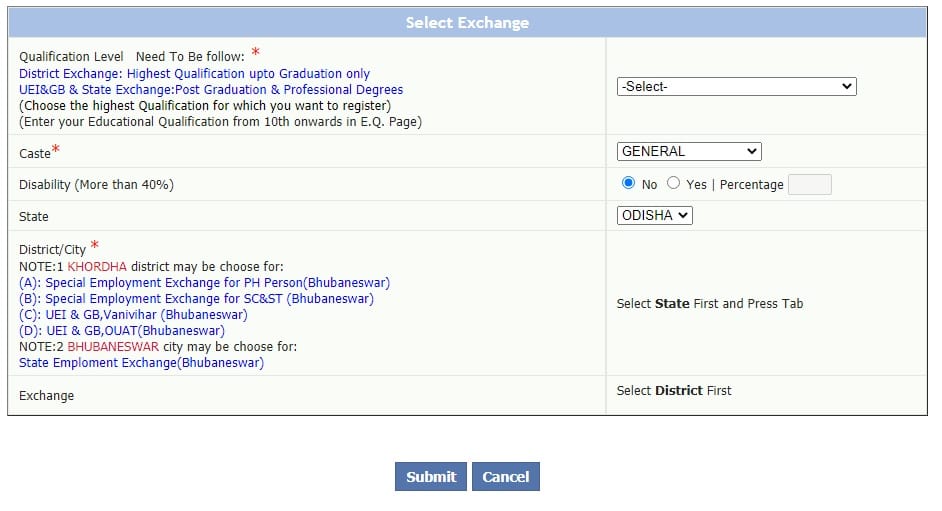
Task: Click 'Select District First' message
Action: (x=673, y=391)
